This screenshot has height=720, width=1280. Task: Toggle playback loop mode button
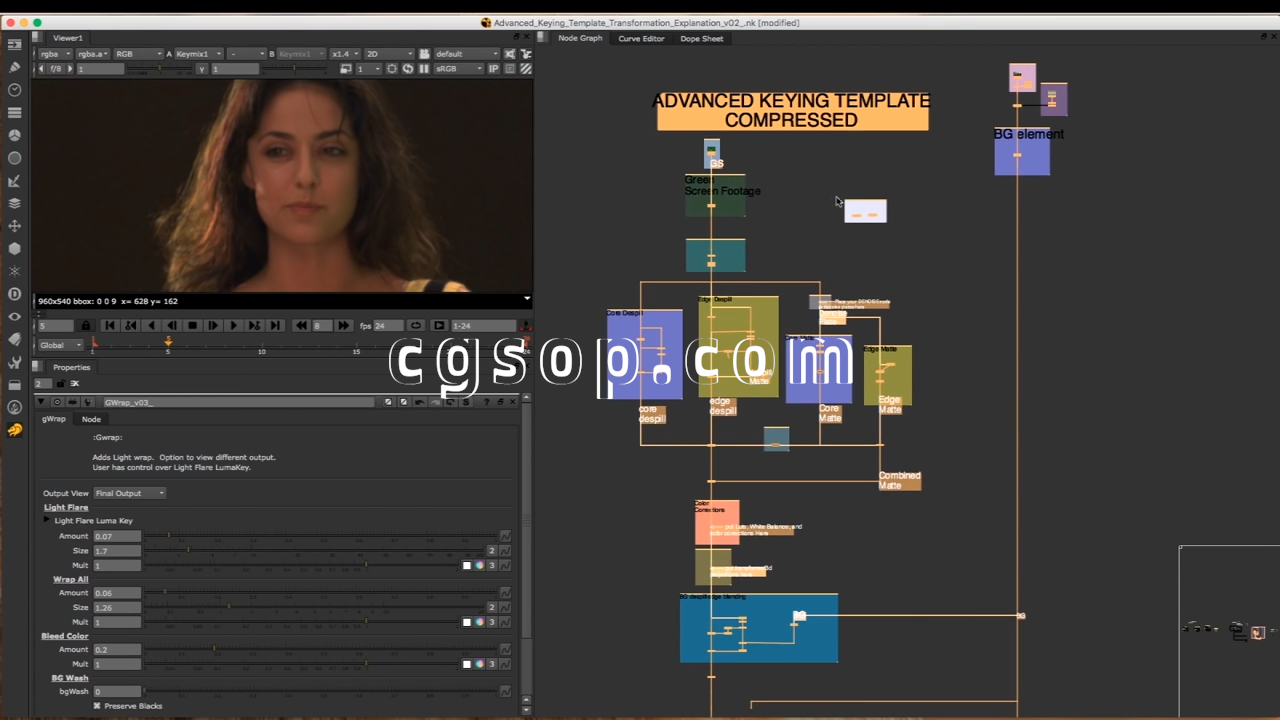pyautogui.click(x=416, y=326)
